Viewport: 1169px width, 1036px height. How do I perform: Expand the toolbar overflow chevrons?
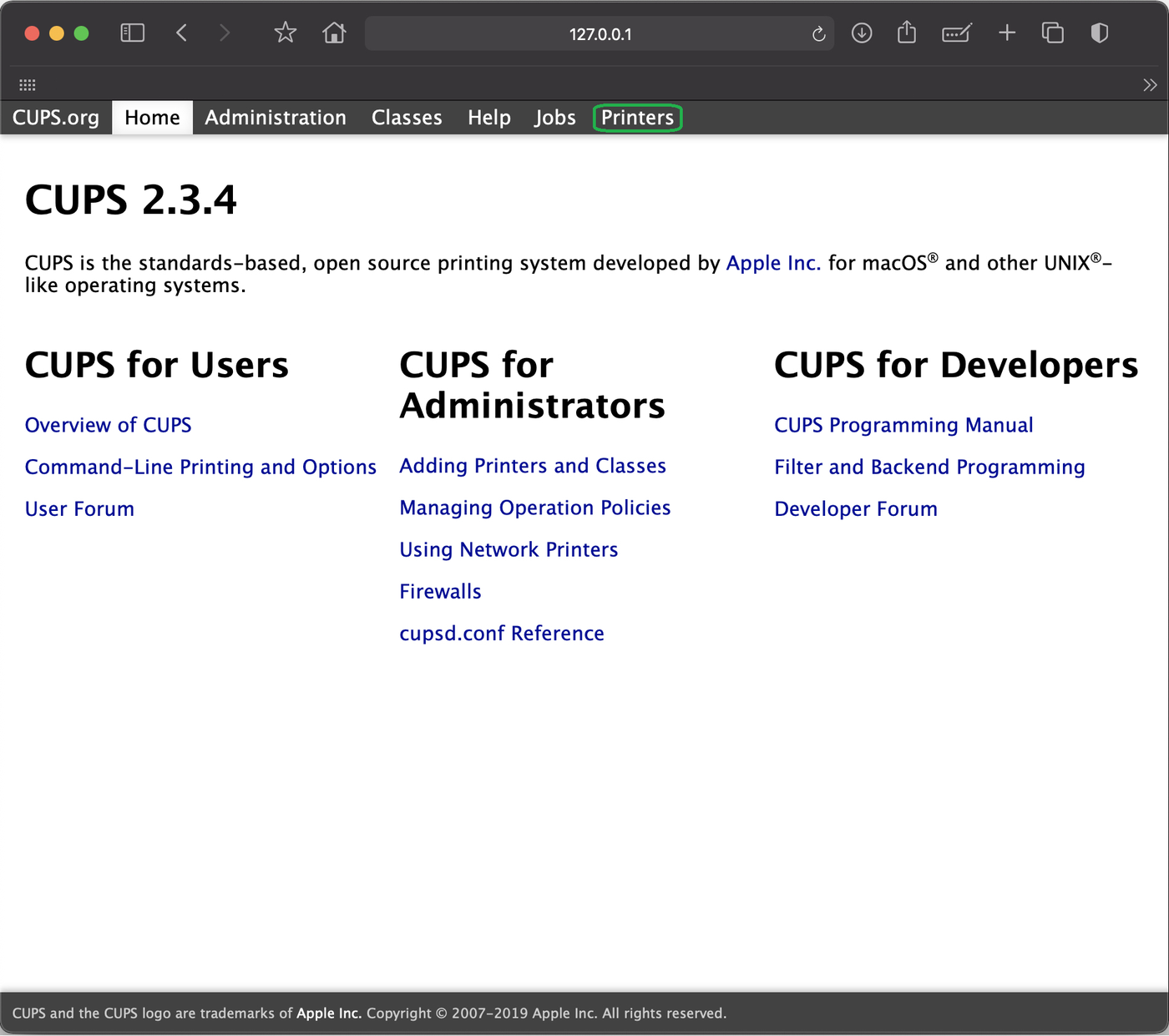pyautogui.click(x=1150, y=85)
